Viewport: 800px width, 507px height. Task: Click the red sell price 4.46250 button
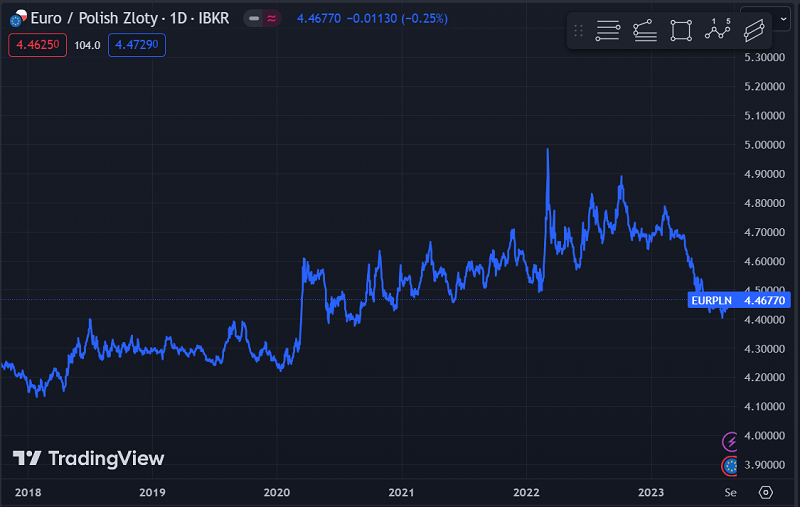point(37,45)
